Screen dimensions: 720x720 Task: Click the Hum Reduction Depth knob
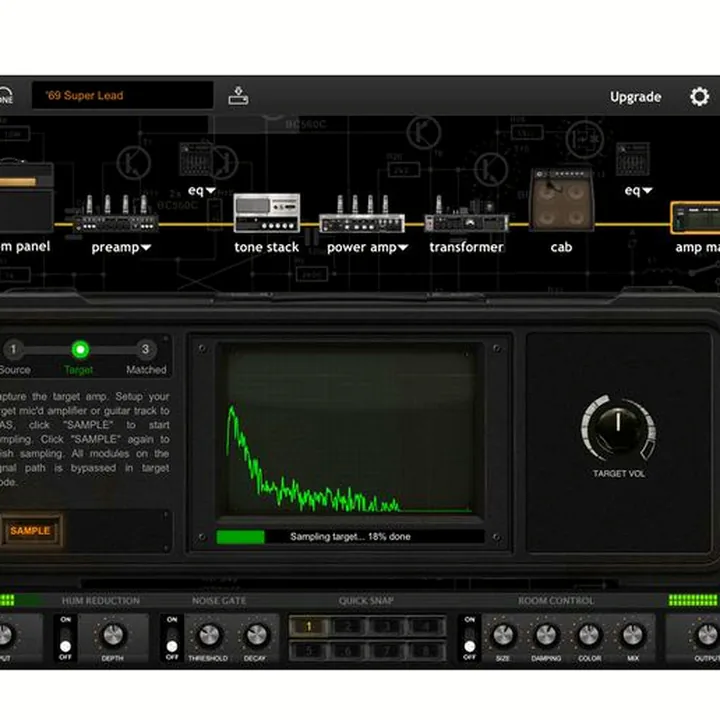coord(113,636)
